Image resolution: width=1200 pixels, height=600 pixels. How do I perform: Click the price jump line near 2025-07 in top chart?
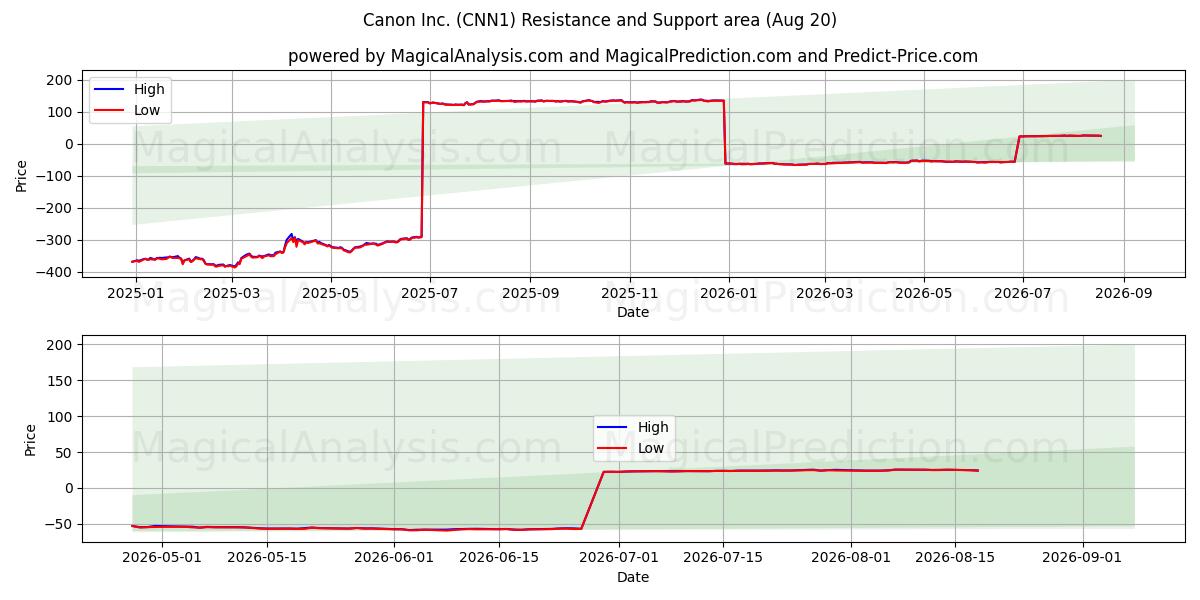422,170
